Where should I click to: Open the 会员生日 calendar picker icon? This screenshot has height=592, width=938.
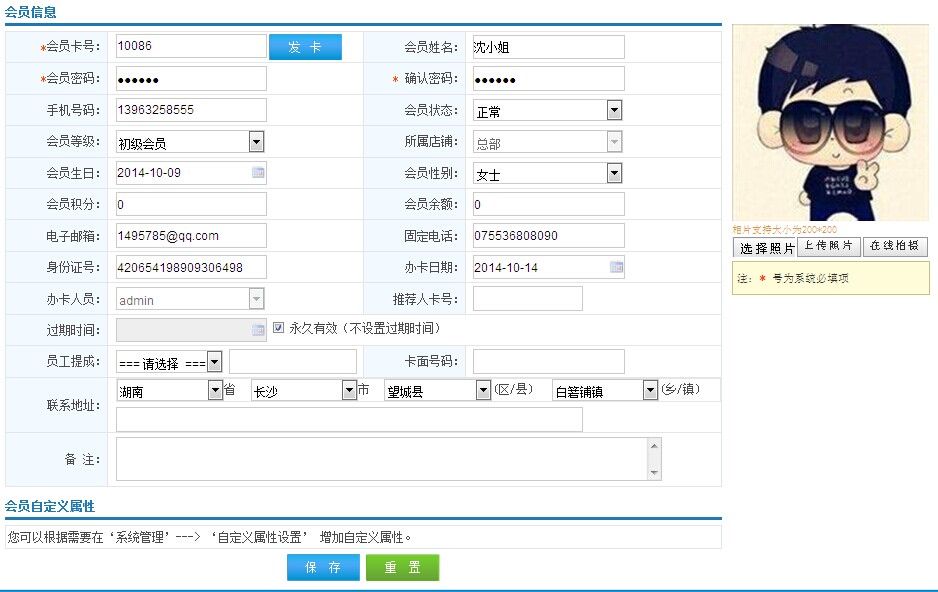pyautogui.click(x=258, y=172)
